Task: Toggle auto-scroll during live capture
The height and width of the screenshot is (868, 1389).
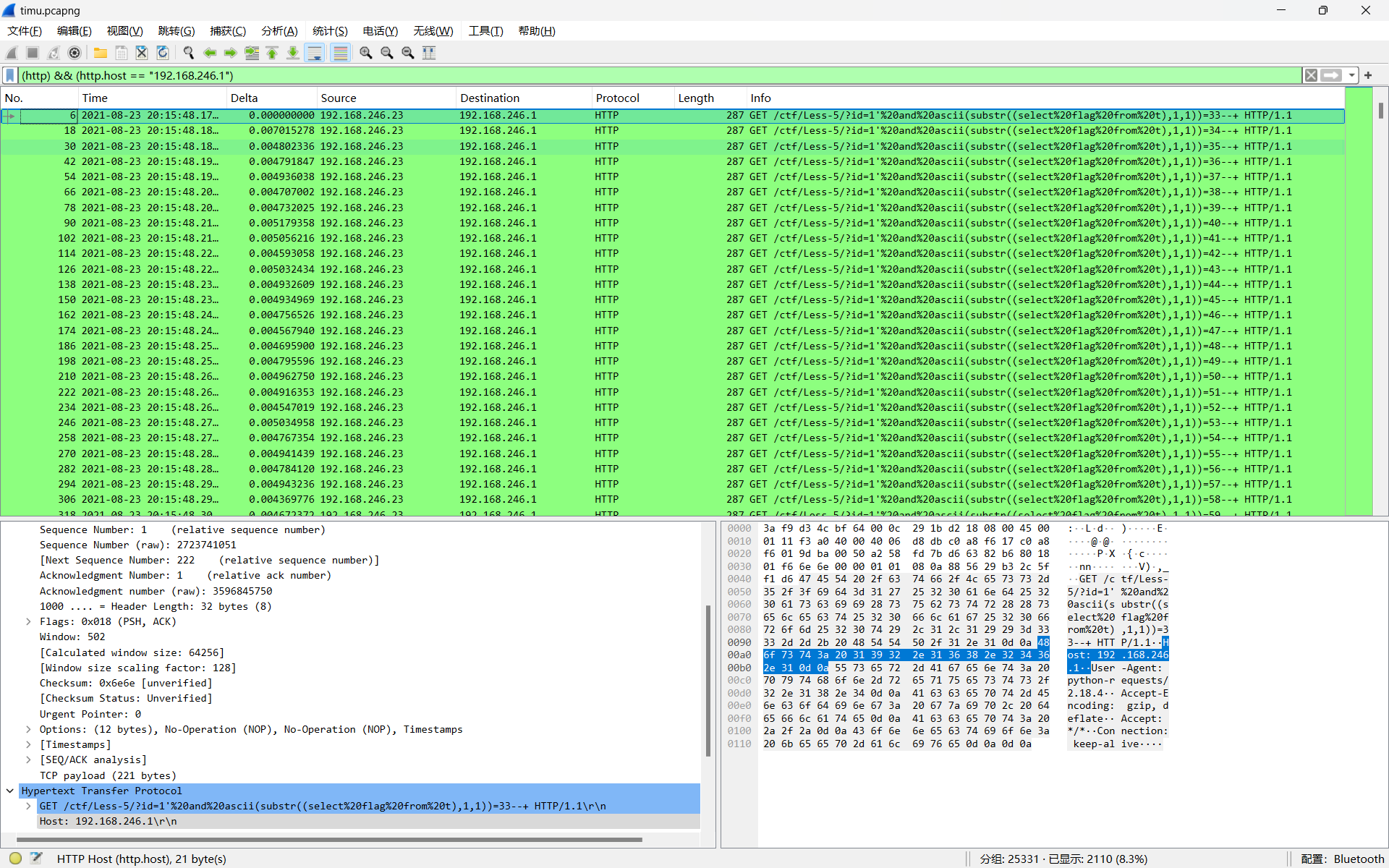Action: [315, 53]
